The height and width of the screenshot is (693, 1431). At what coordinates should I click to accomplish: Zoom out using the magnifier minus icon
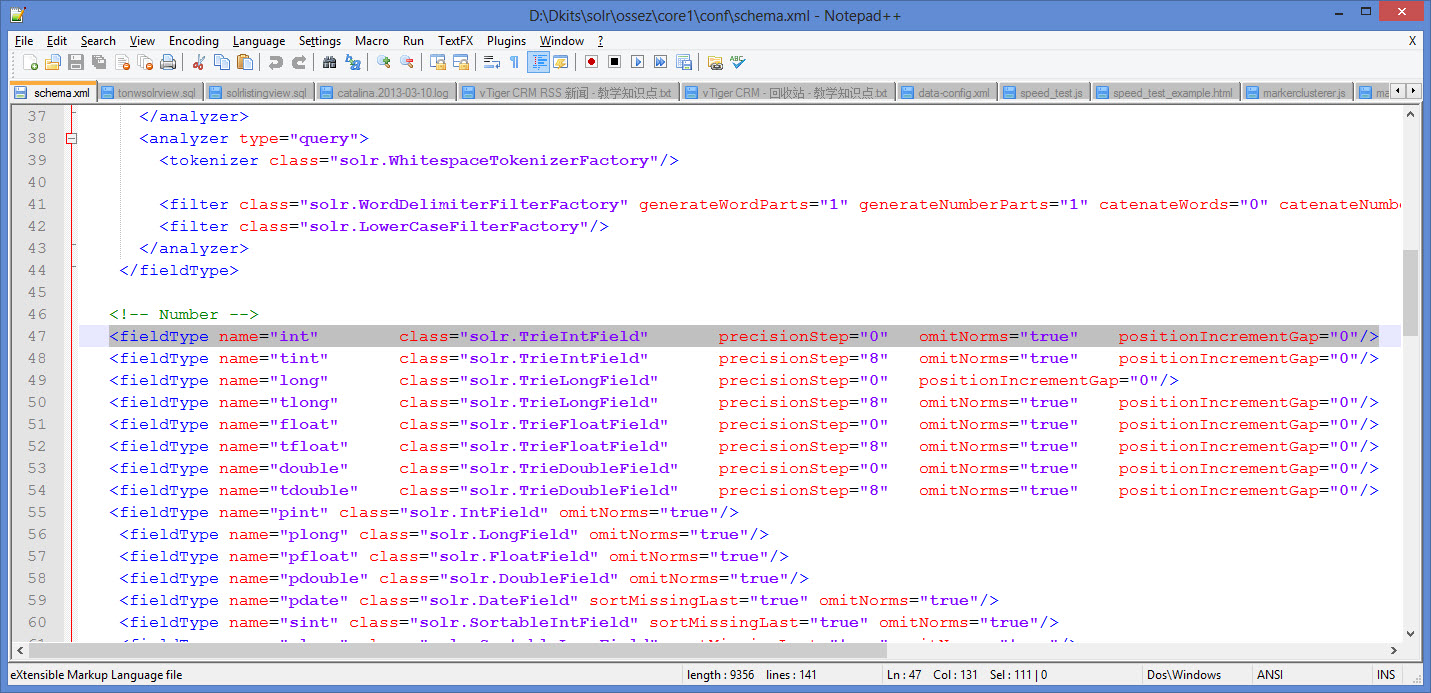pos(406,62)
